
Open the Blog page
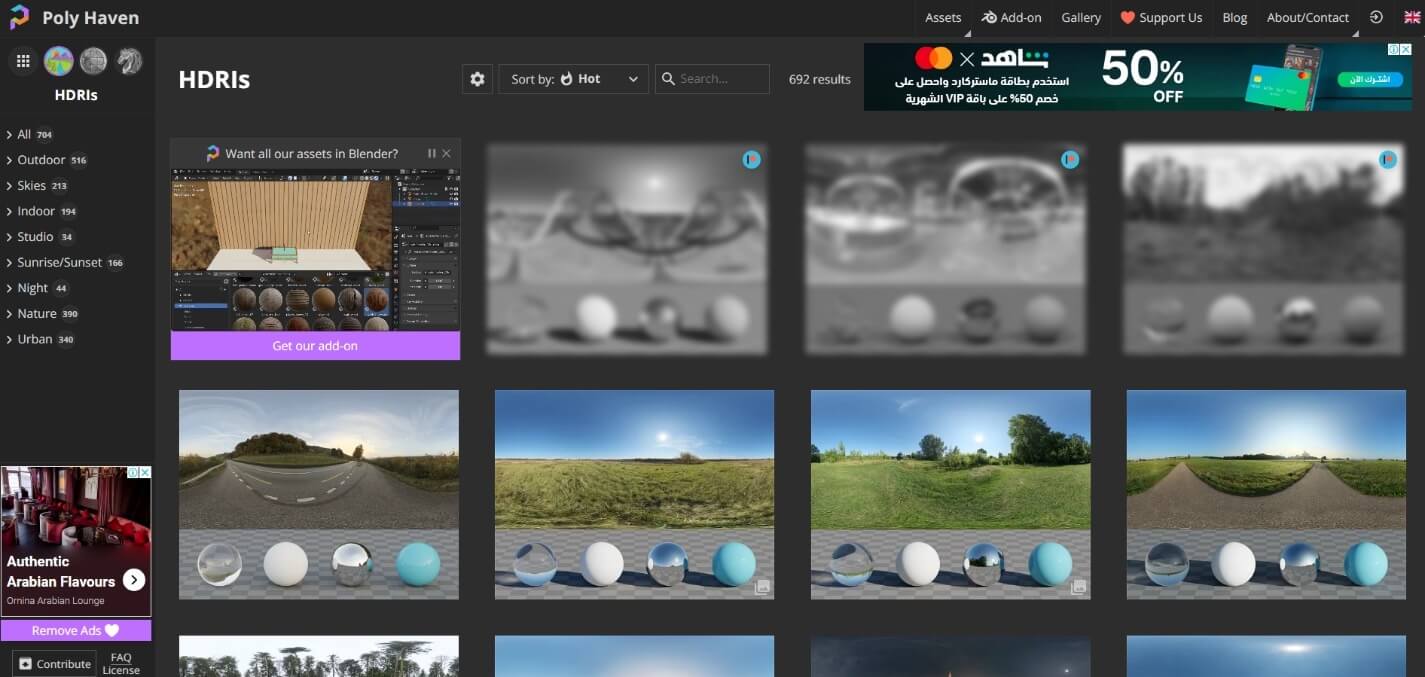tap(1235, 18)
